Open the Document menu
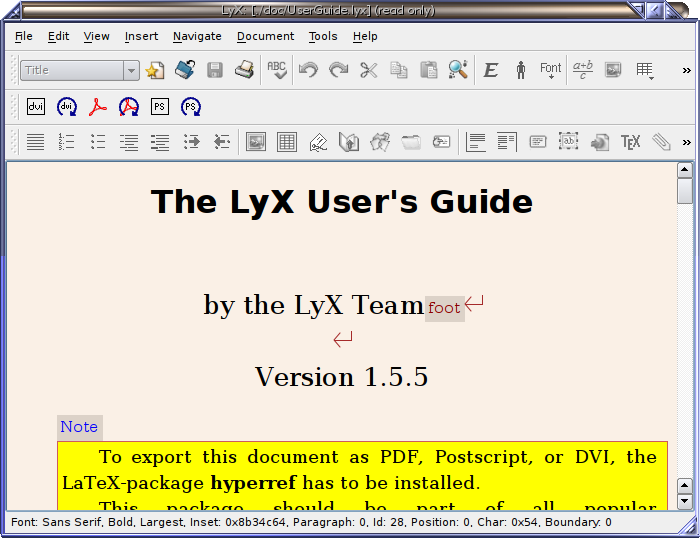 coord(265,36)
